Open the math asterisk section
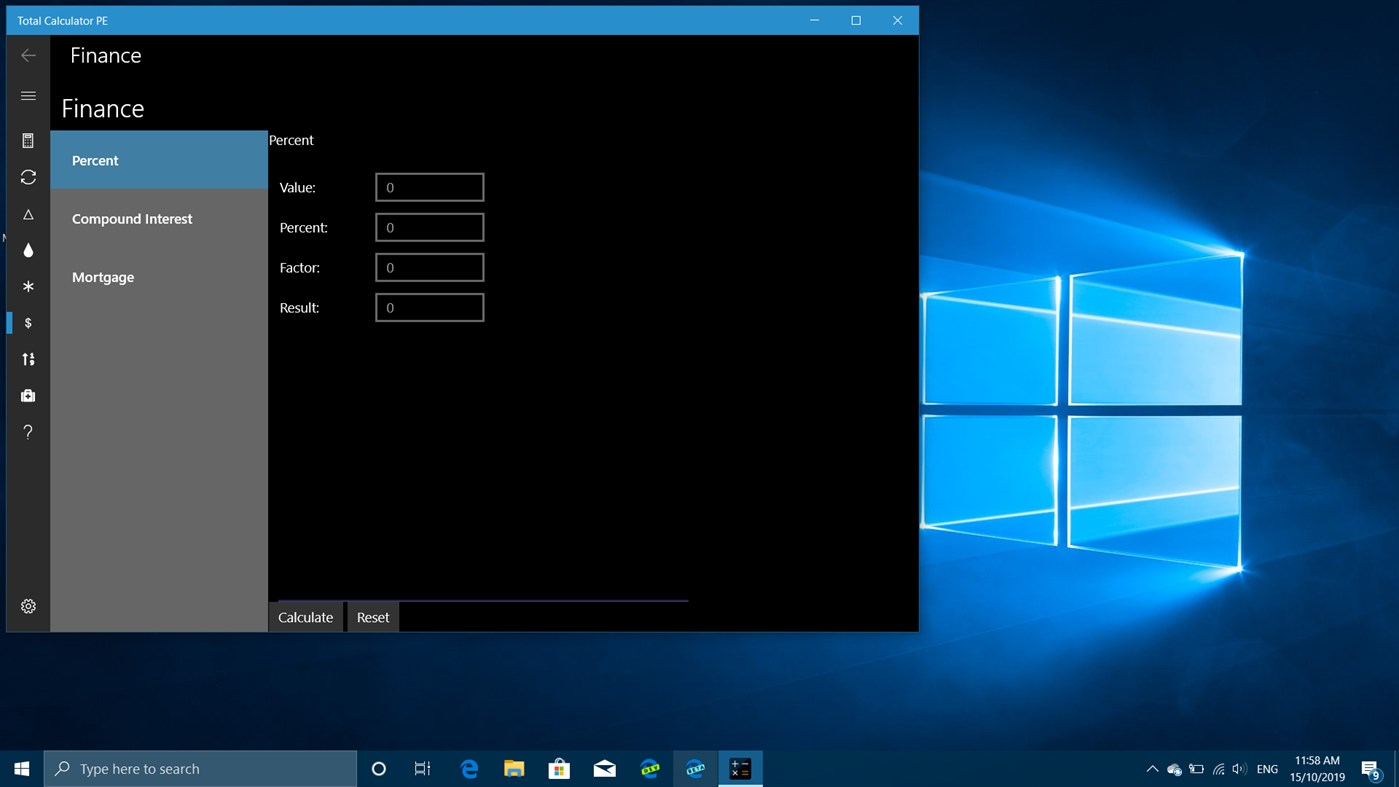Viewport: 1399px width, 787px height. [x=28, y=286]
